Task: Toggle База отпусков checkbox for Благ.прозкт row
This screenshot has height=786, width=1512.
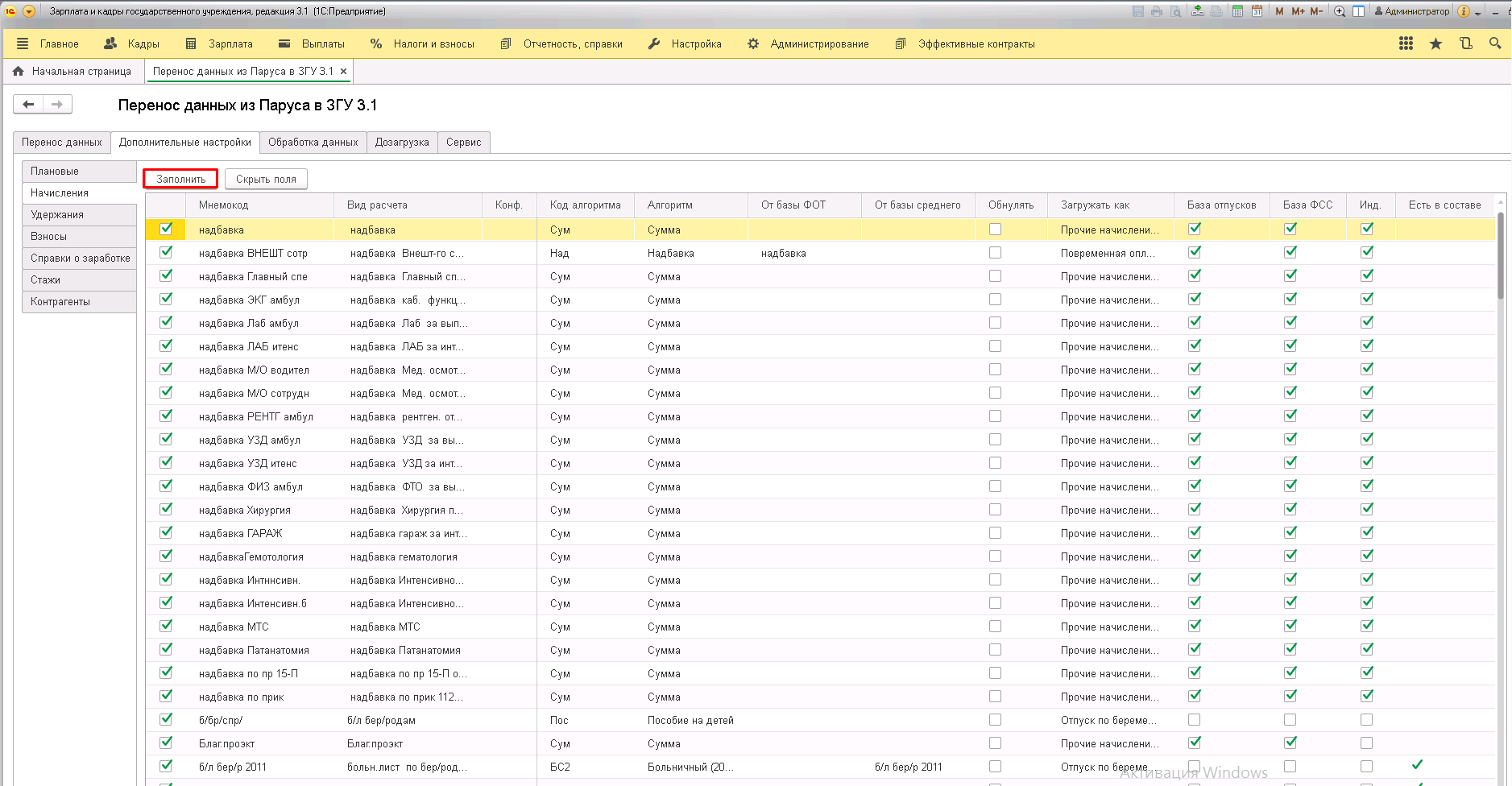Action: click(1194, 743)
